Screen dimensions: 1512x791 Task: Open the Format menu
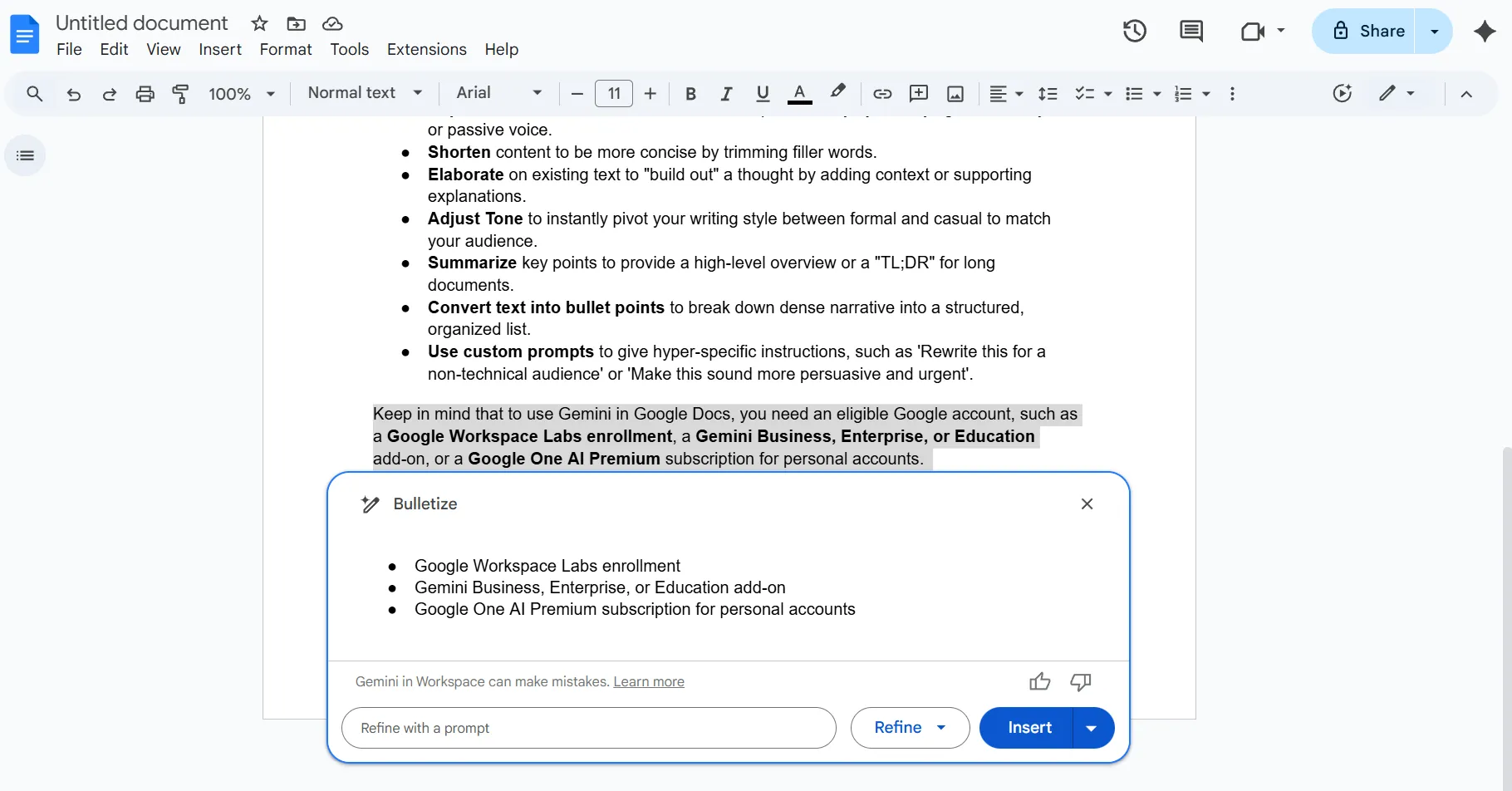pos(285,50)
